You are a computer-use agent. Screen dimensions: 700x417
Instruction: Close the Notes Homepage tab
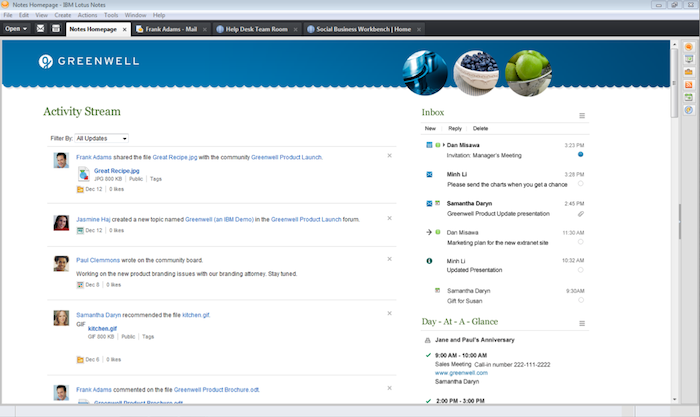(x=125, y=29)
